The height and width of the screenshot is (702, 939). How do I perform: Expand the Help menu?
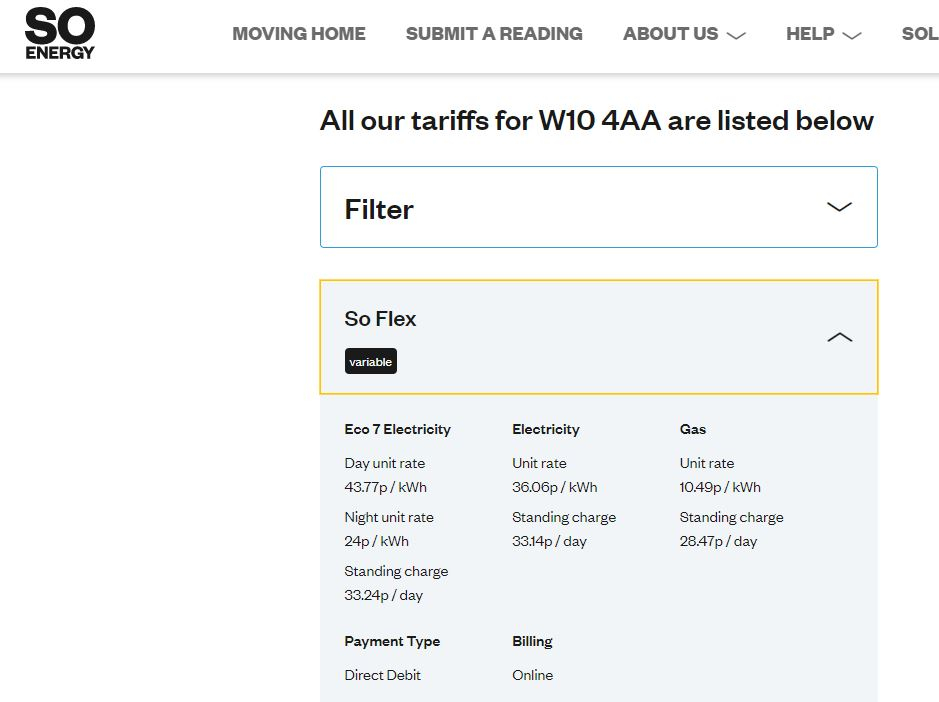(x=823, y=34)
